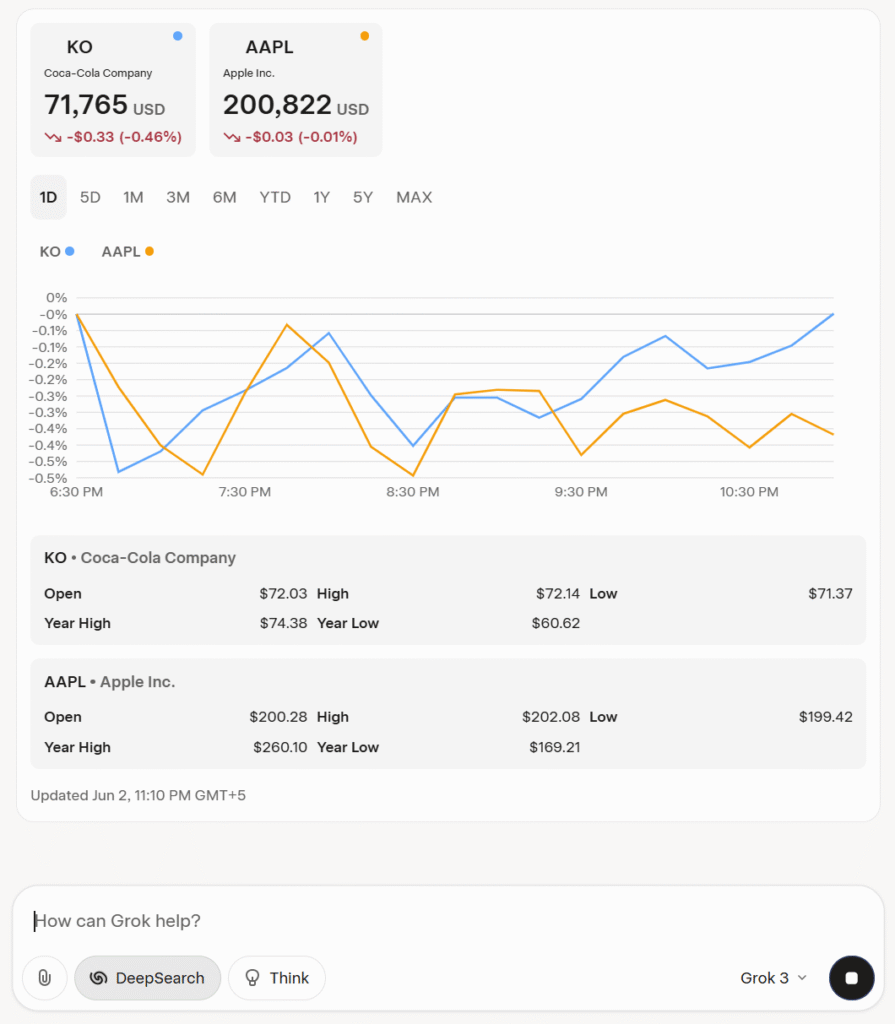Click the stop generation button icon
Screen dimensions: 895x1024
pyautogui.click(x=851, y=978)
